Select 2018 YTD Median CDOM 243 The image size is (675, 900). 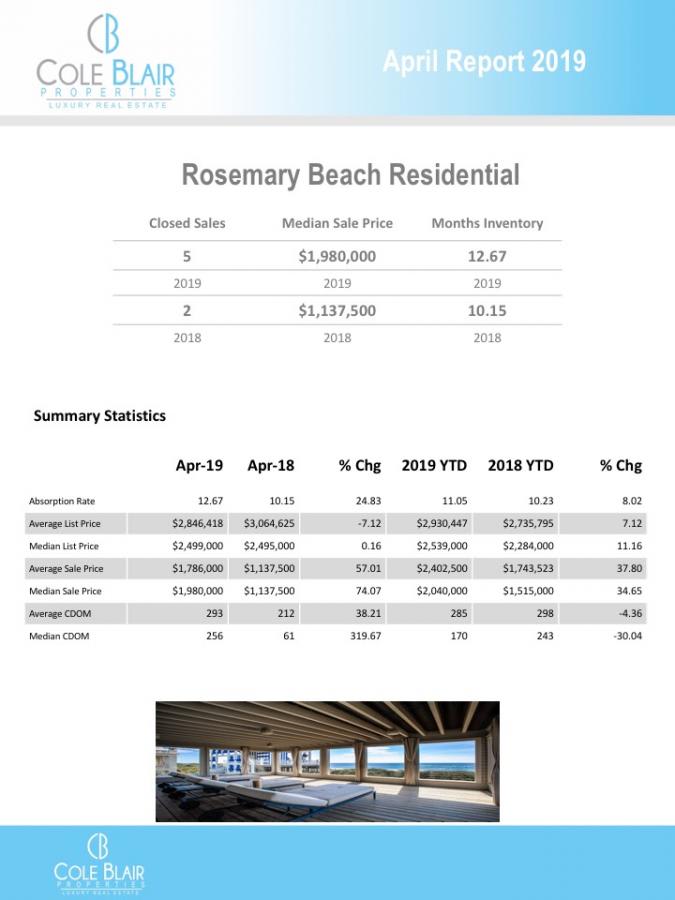coord(545,635)
